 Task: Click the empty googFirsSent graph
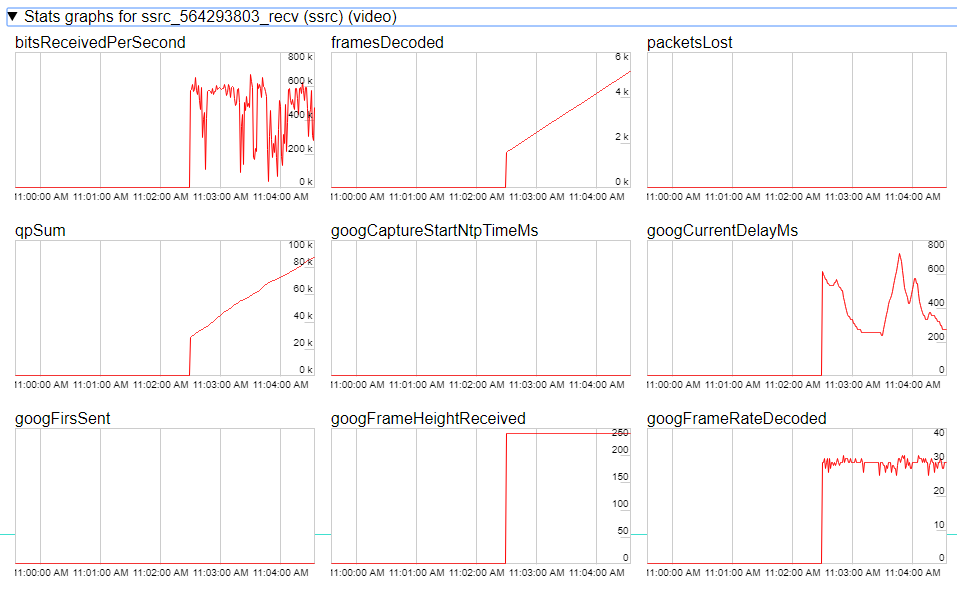pos(165,495)
